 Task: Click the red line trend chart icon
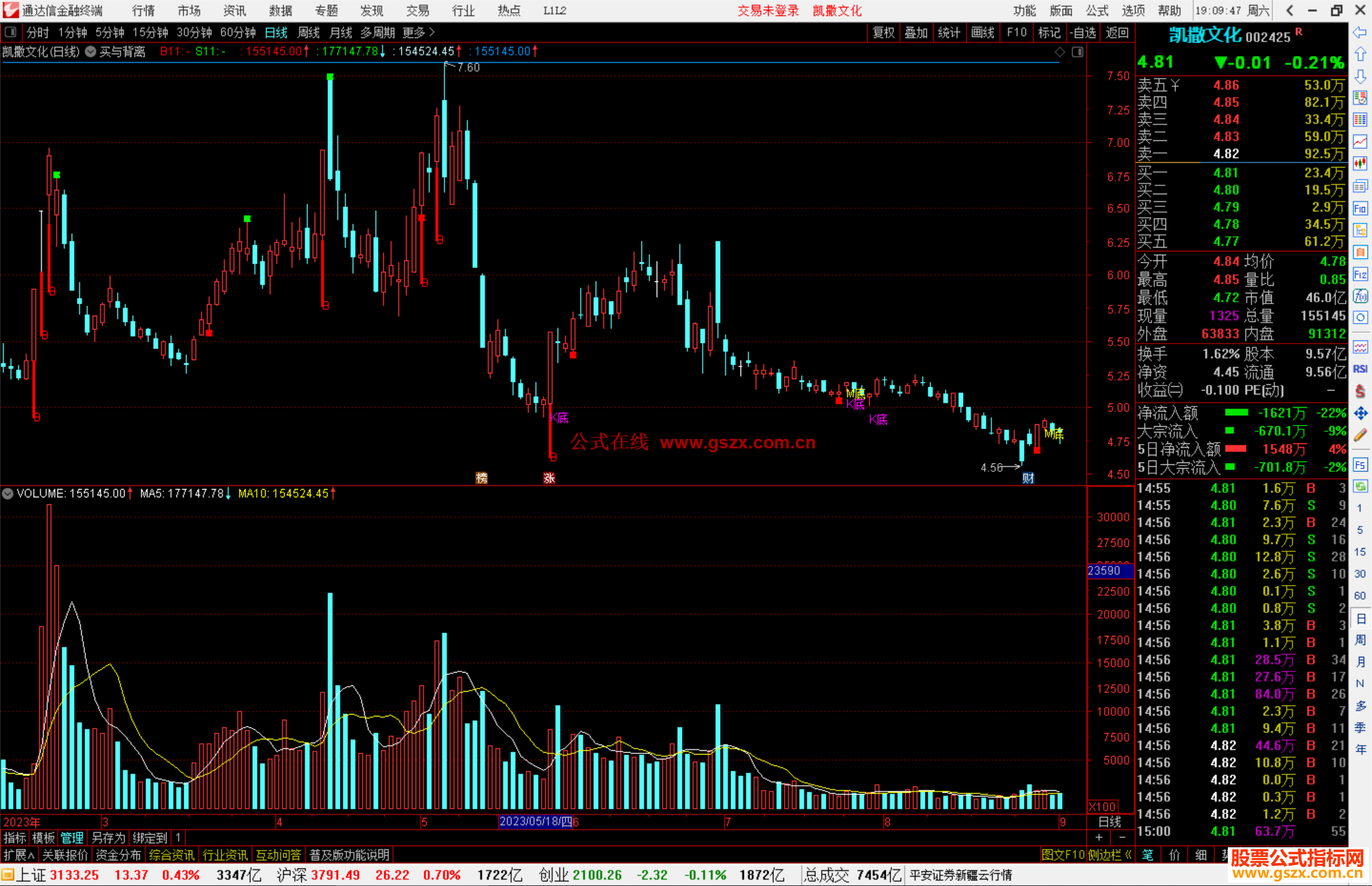(x=1360, y=142)
